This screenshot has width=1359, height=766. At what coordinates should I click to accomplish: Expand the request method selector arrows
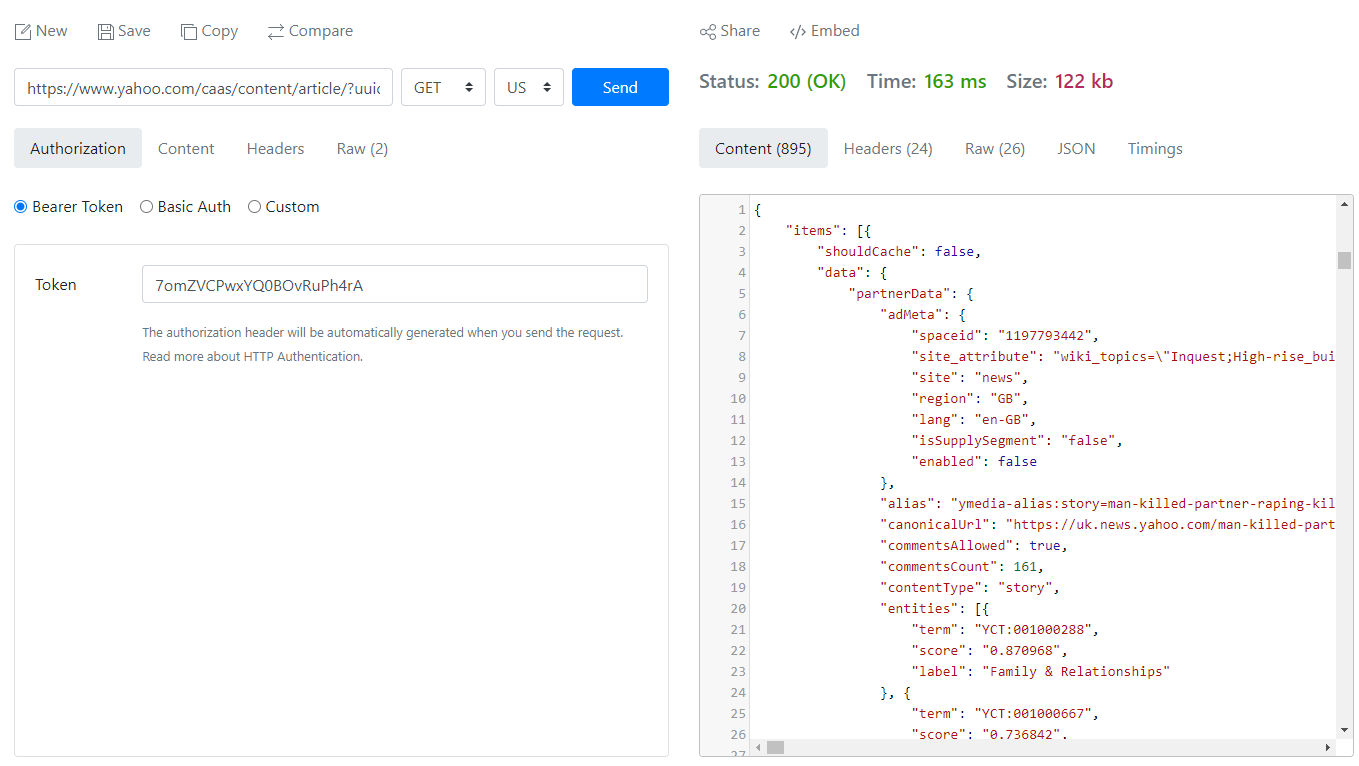click(x=467, y=87)
